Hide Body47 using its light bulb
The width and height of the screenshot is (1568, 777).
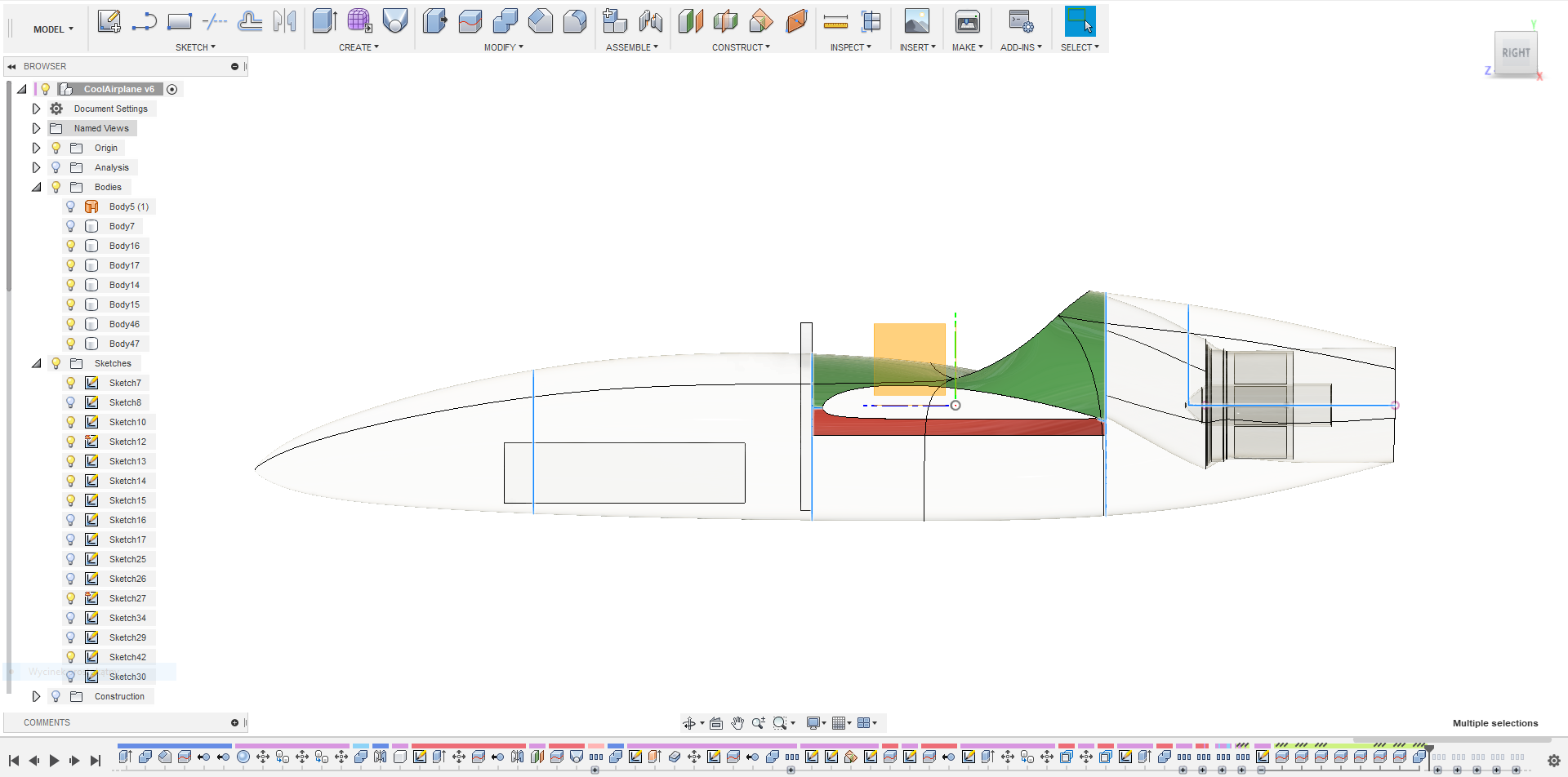[71, 344]
